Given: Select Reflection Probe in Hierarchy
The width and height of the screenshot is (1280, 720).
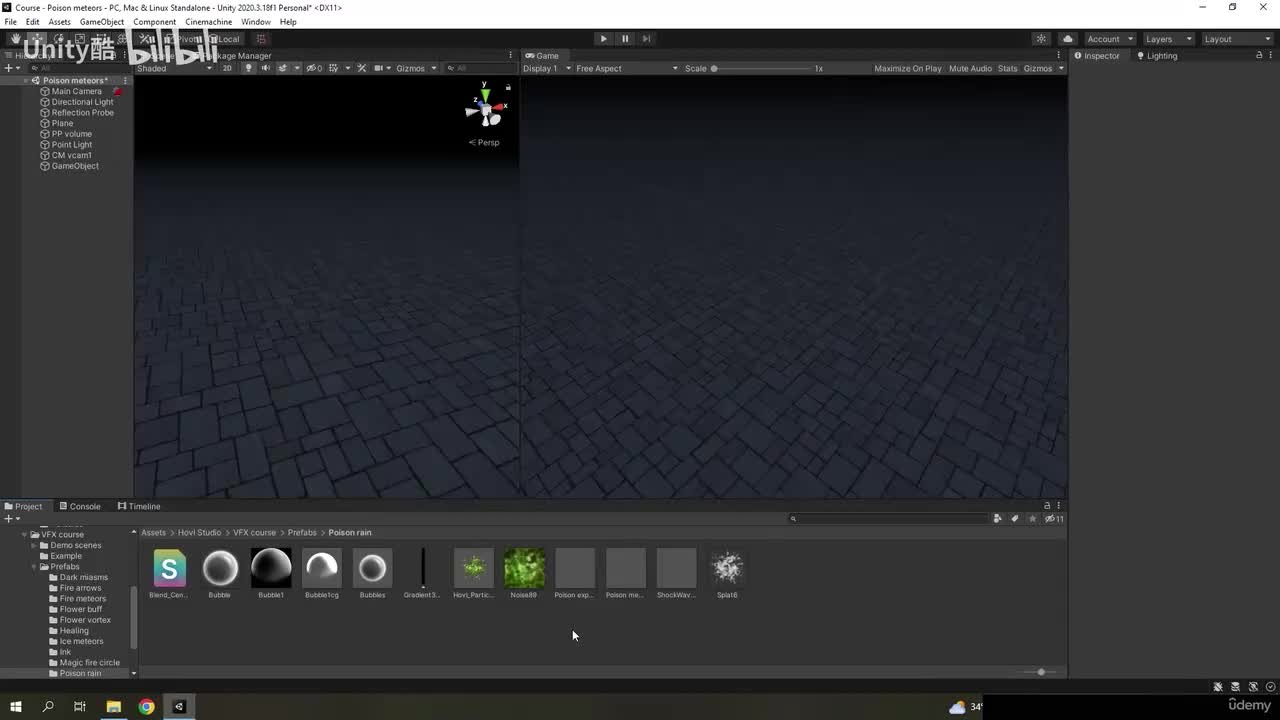Looking at the screenshot, I should [82, 113].
